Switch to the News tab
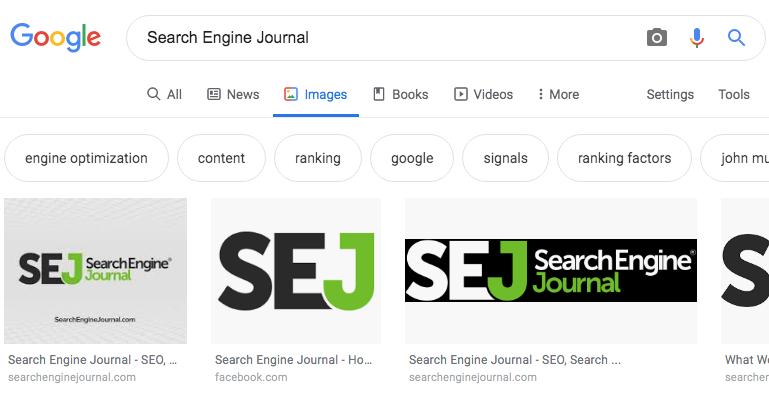The height and width of the screenshot is (404, 769). [x=233, y=94]
